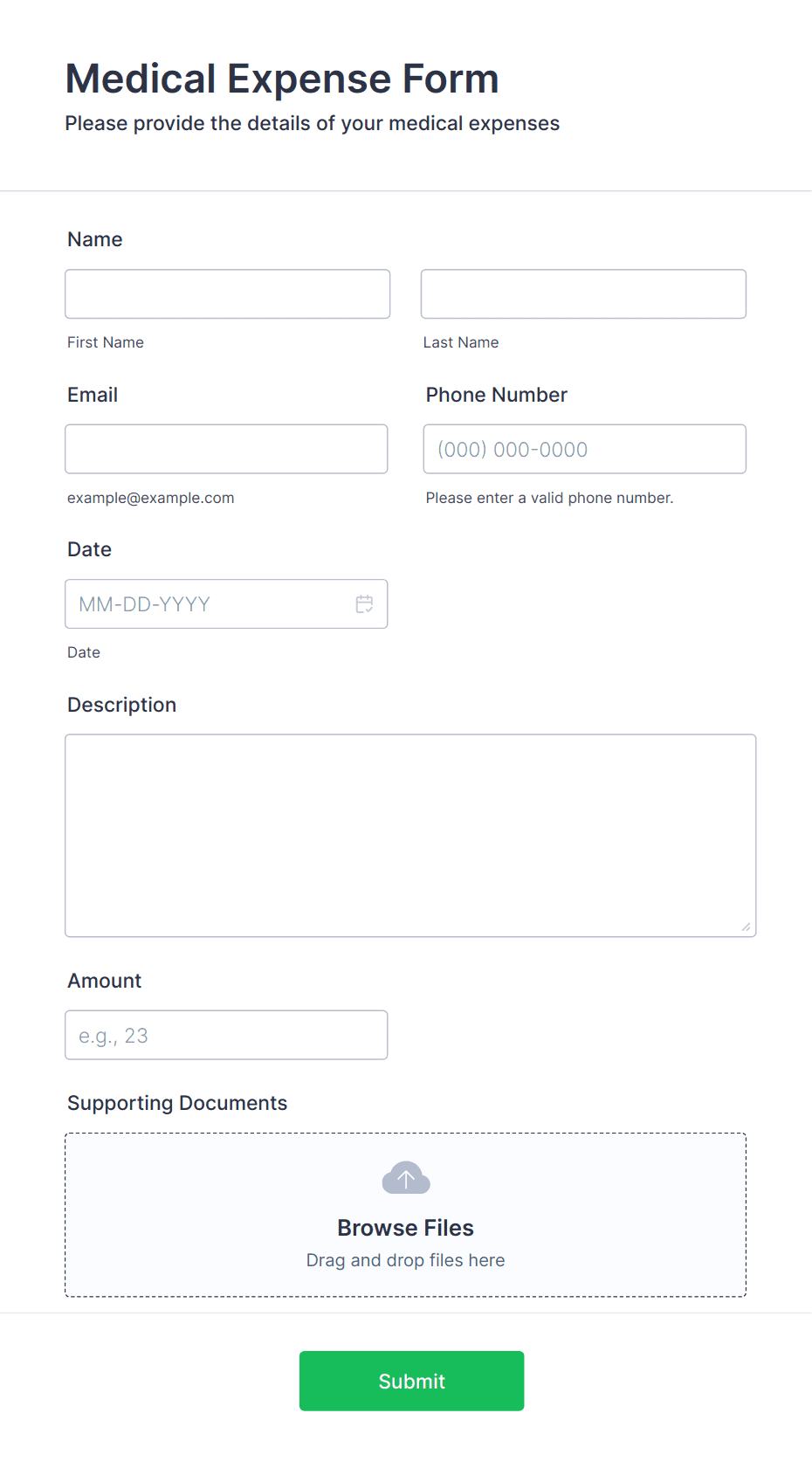Focus the Last Name text box
This screenshot has height=1461, width=812.
coord(583,294)
